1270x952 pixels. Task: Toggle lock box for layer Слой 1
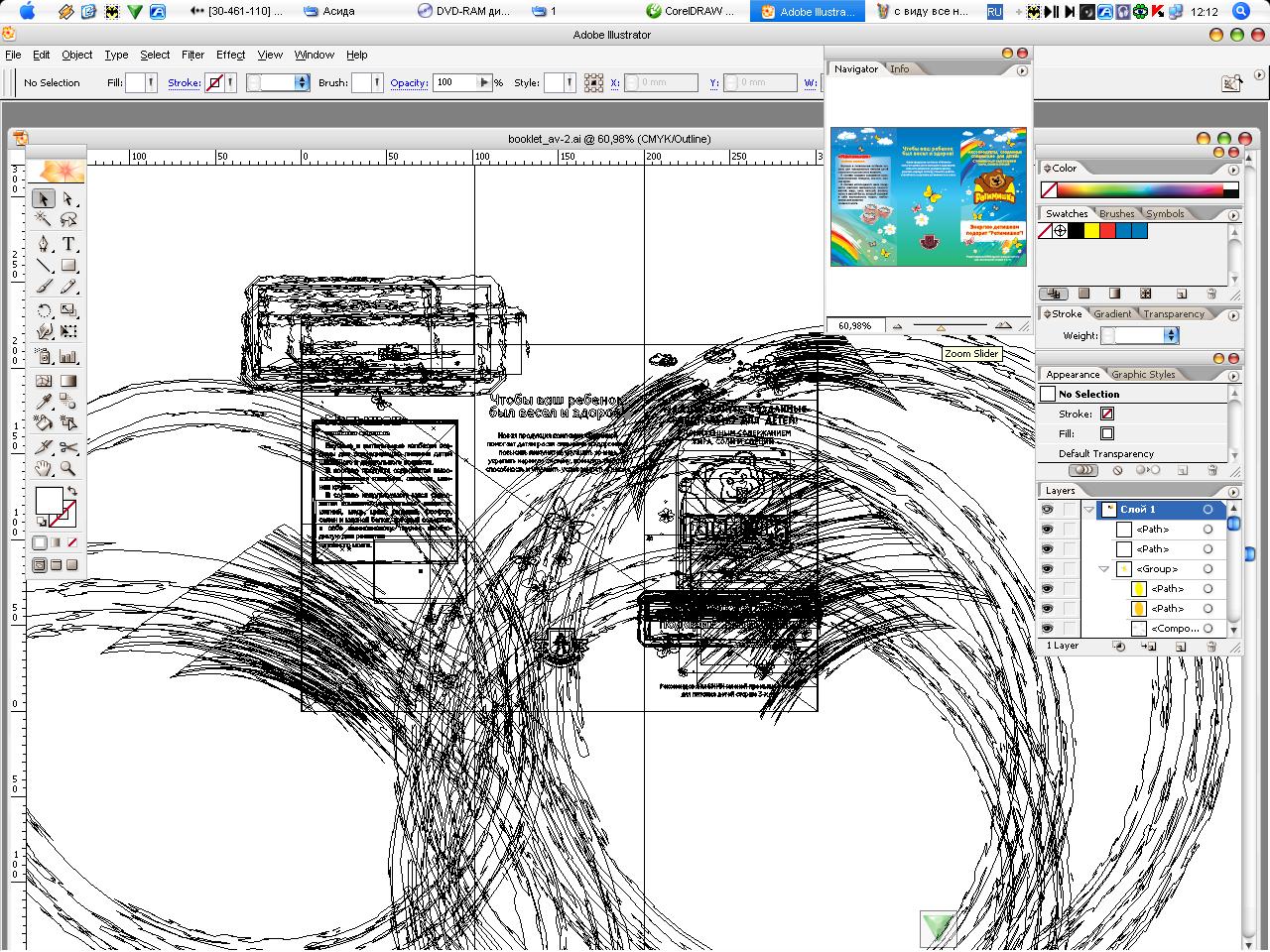(1069, 510)
